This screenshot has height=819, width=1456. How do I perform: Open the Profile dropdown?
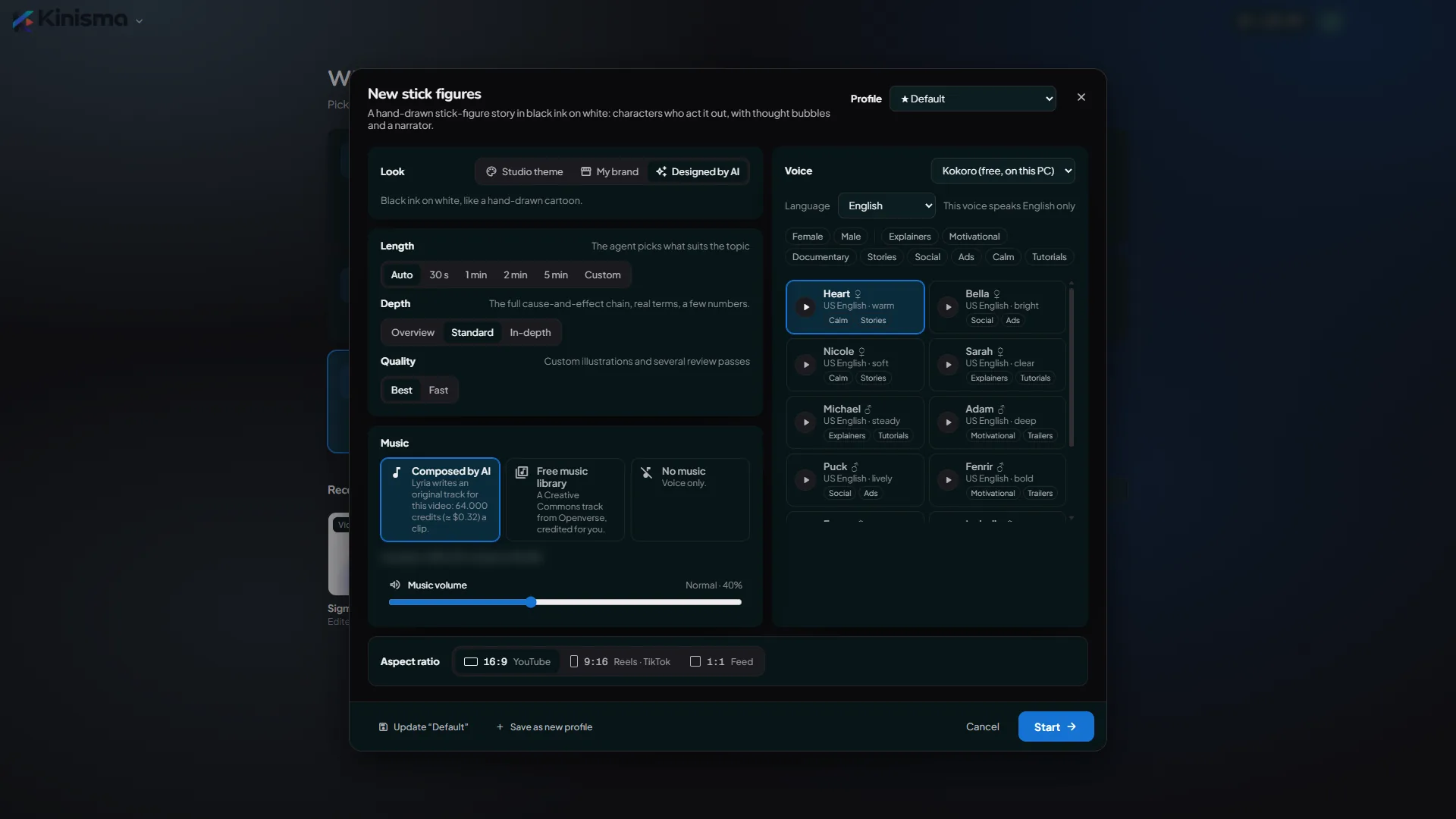coord(973,99)
